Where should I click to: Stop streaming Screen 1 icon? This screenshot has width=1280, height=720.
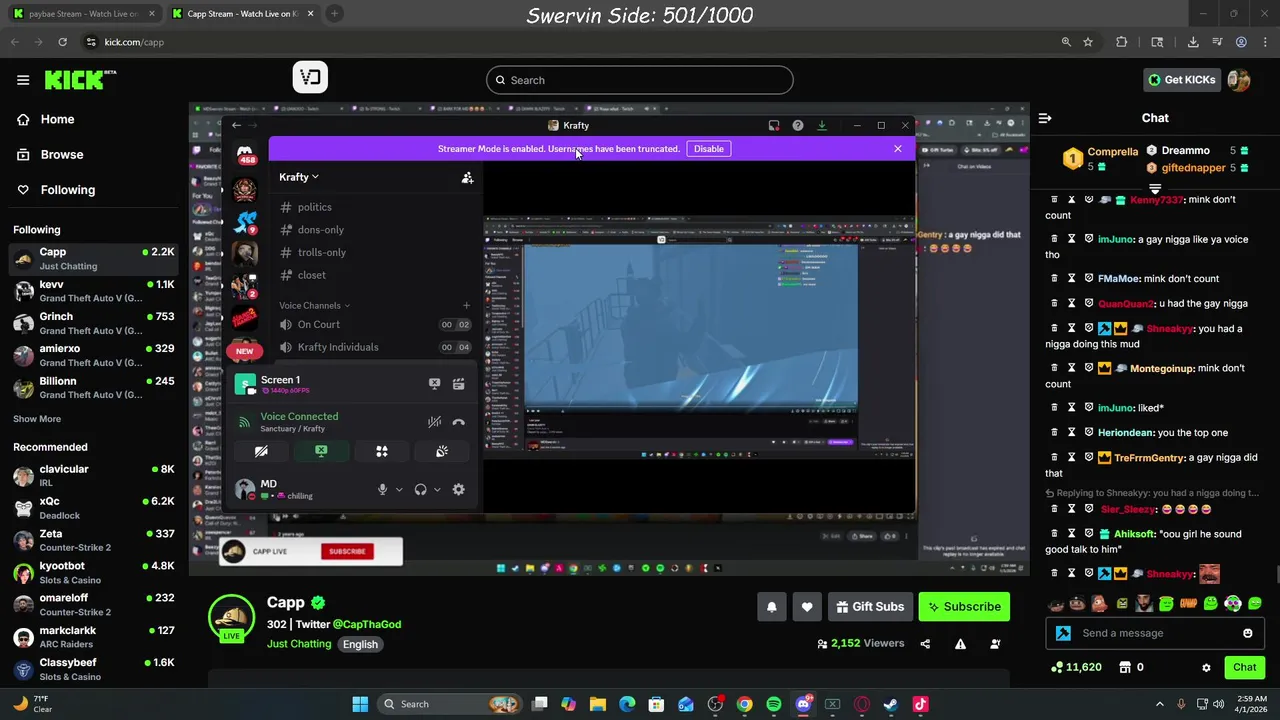(434, 383)
